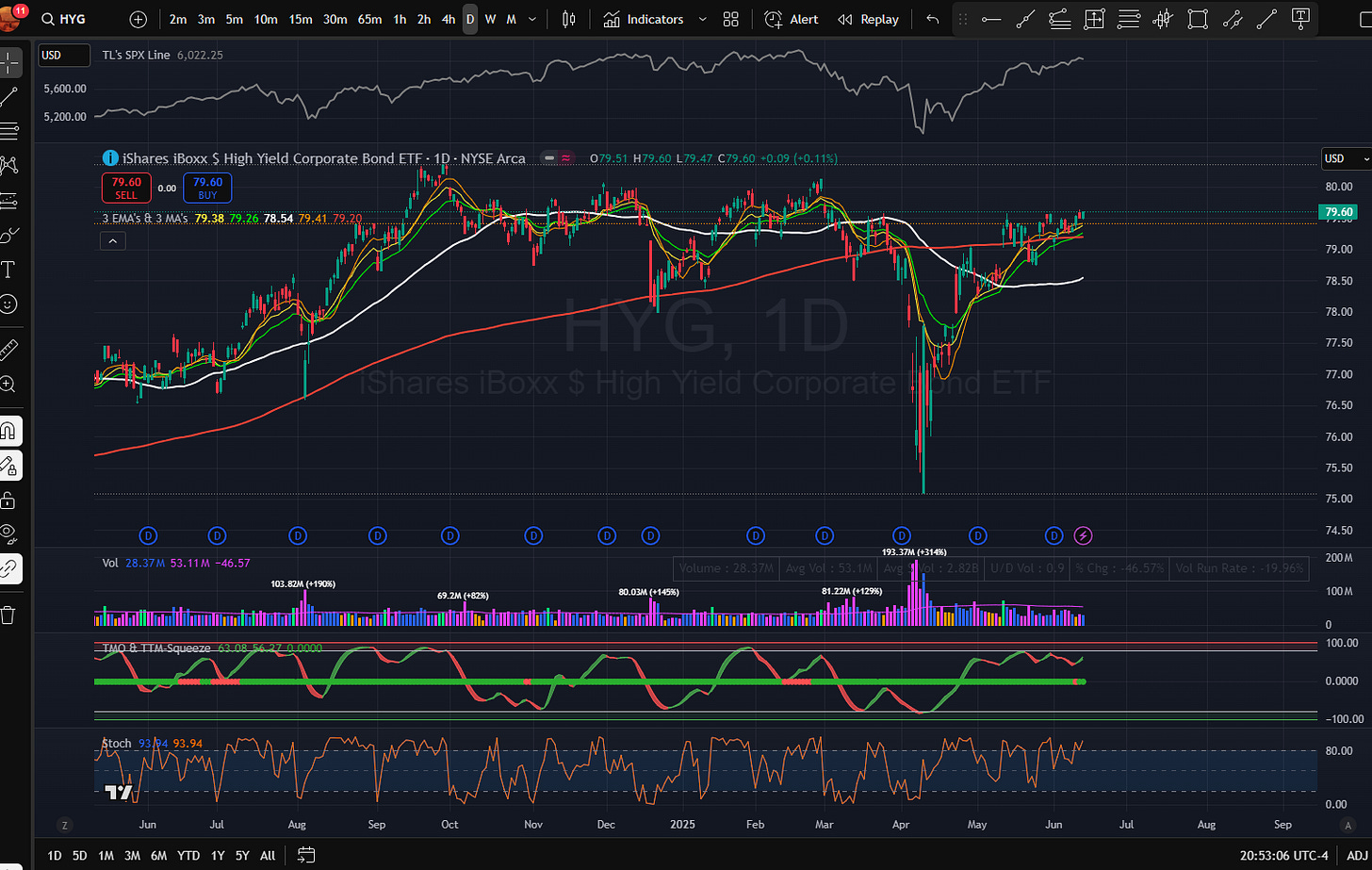This screenshot has width=1372, height=870.
Task: Undo the last action
Action: tap(933, 19)
